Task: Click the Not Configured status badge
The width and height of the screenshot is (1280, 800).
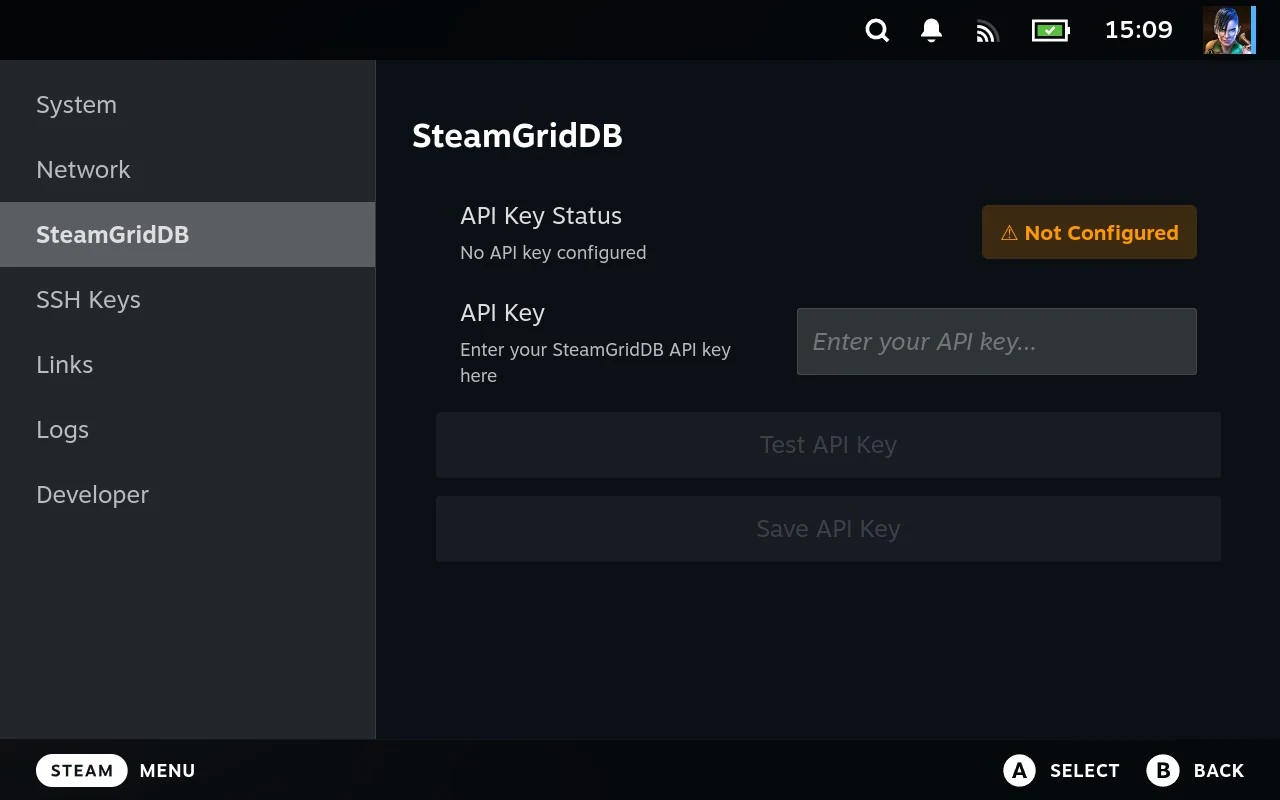Action: point(1089,232)
